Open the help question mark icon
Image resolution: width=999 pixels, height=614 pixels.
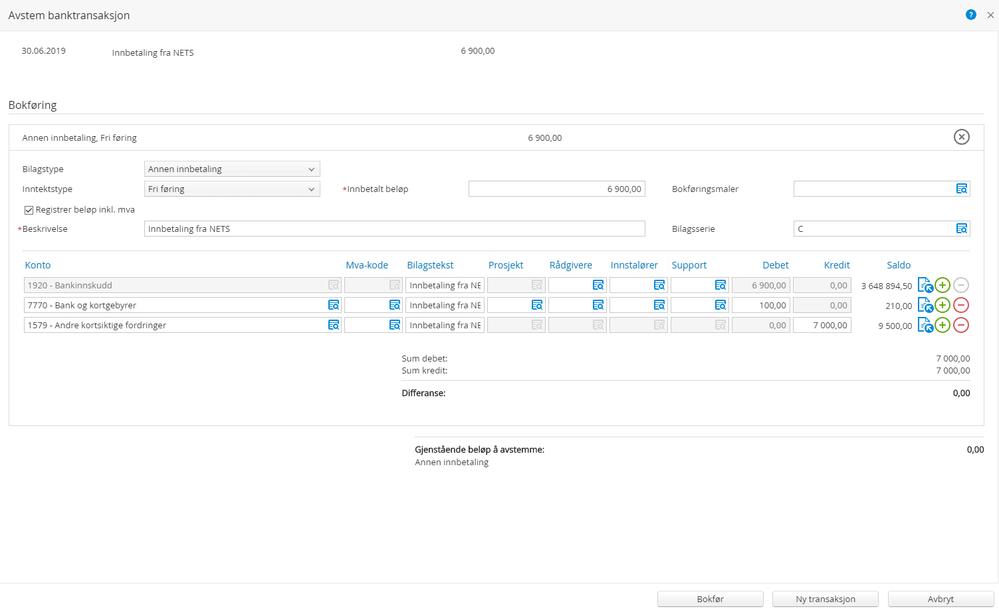point(970,15)
